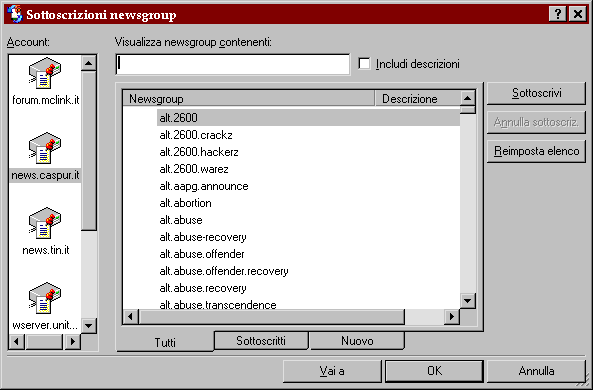Close the Sottoscrizioni newsgroup dialog
The image size is (593, 390).
point(577,14)
